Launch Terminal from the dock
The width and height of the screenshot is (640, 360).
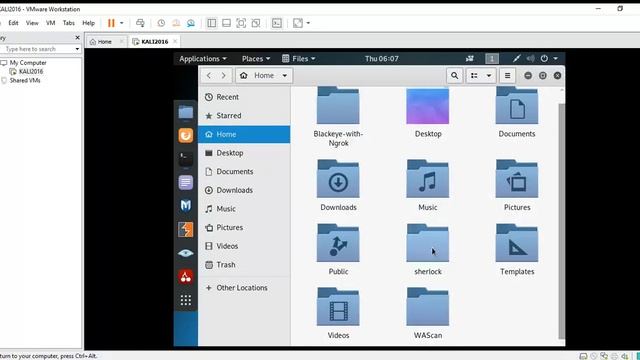click(186, 159)
